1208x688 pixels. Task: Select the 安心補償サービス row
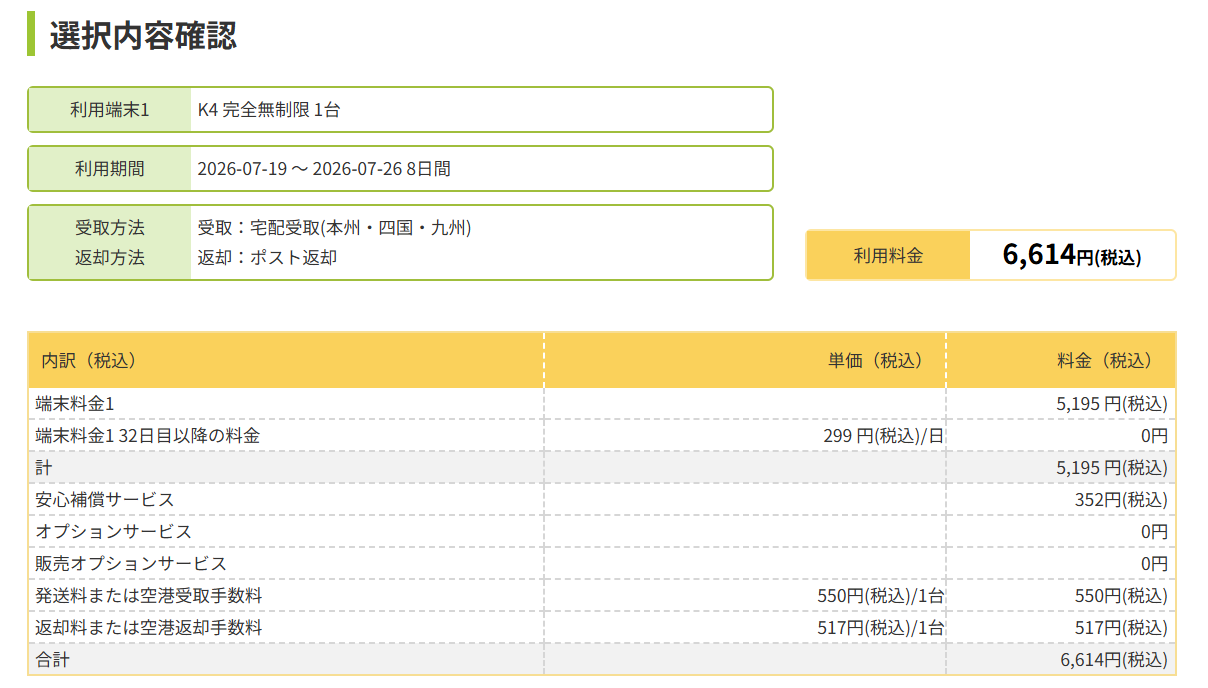point(602,500)
